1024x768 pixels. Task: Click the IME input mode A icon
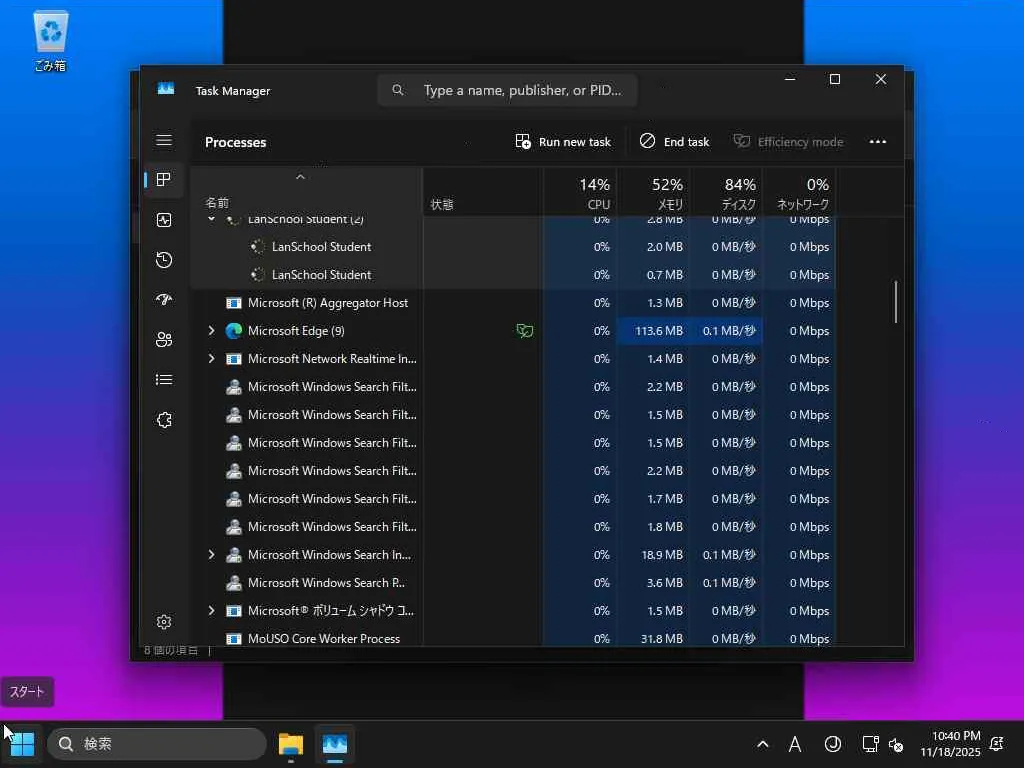pos(795,744)
